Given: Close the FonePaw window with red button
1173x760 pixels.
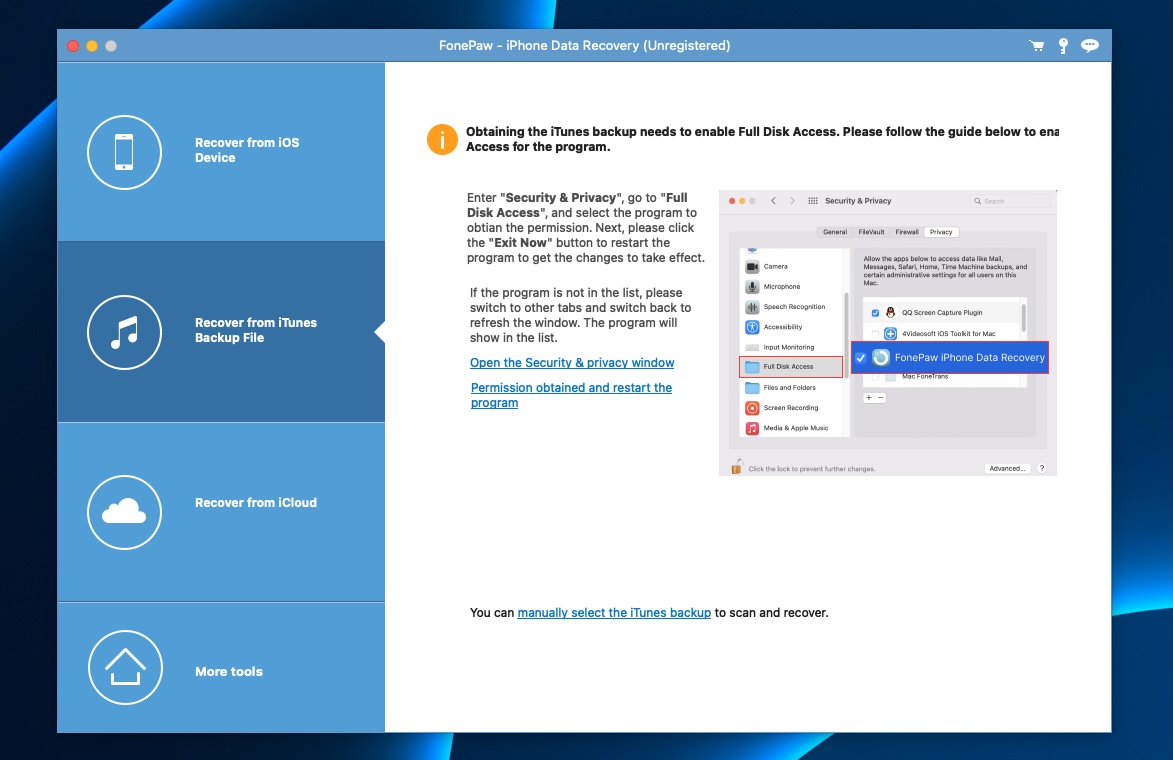Looking at the screenshot, I should [73, 46].
